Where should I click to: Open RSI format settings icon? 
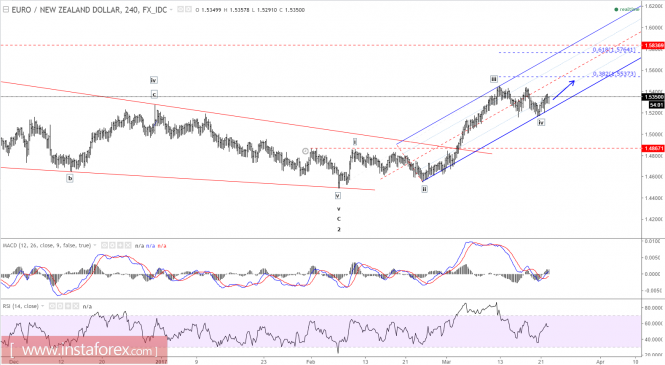[x=60, y=306]
